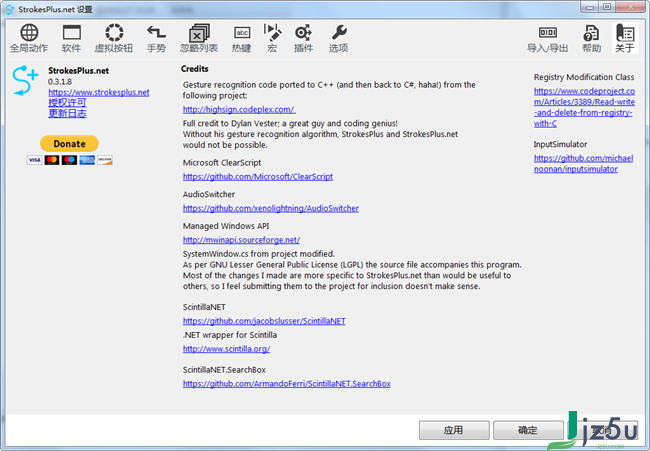This screenshot has height=451, width=650.
Task: Open the 忽略列表 ignore list section
Action: coord(199,38)
